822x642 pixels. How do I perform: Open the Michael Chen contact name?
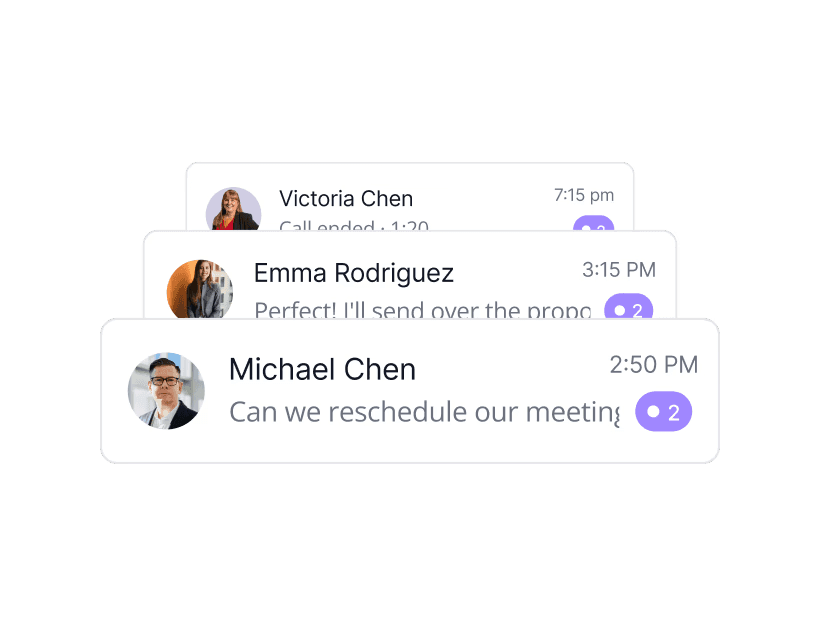[x=322, y=369]
